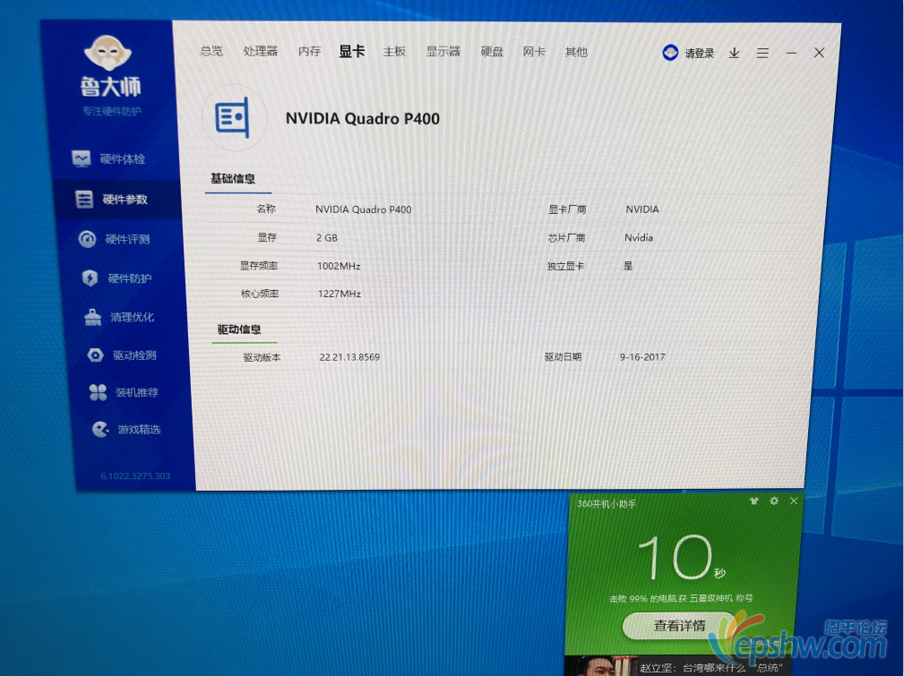Click the 360 popup skin icon
This screenshot has height=676, width=904.
click(754, 501)
